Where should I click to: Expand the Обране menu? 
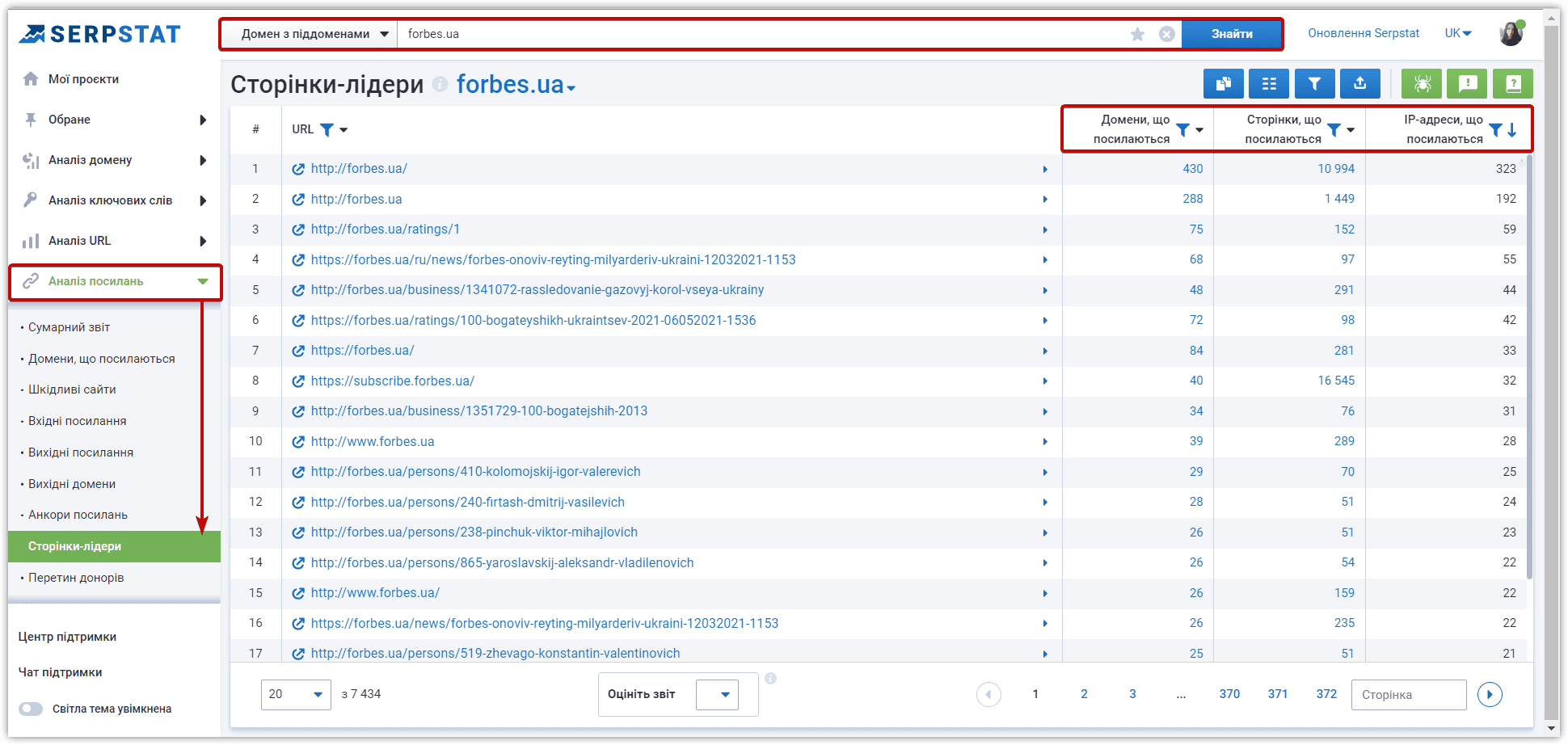(203, 120)
